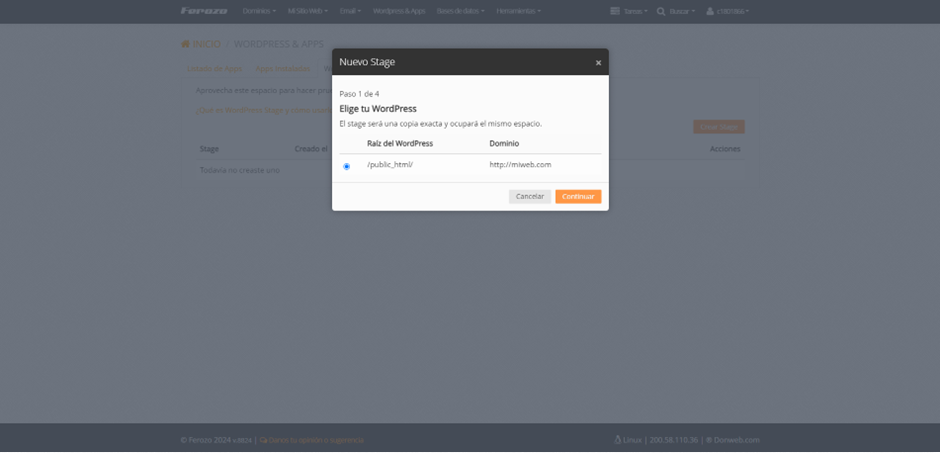Select the 200.58.110.36 IP address text
940x453 pixels.
point(673,440)
